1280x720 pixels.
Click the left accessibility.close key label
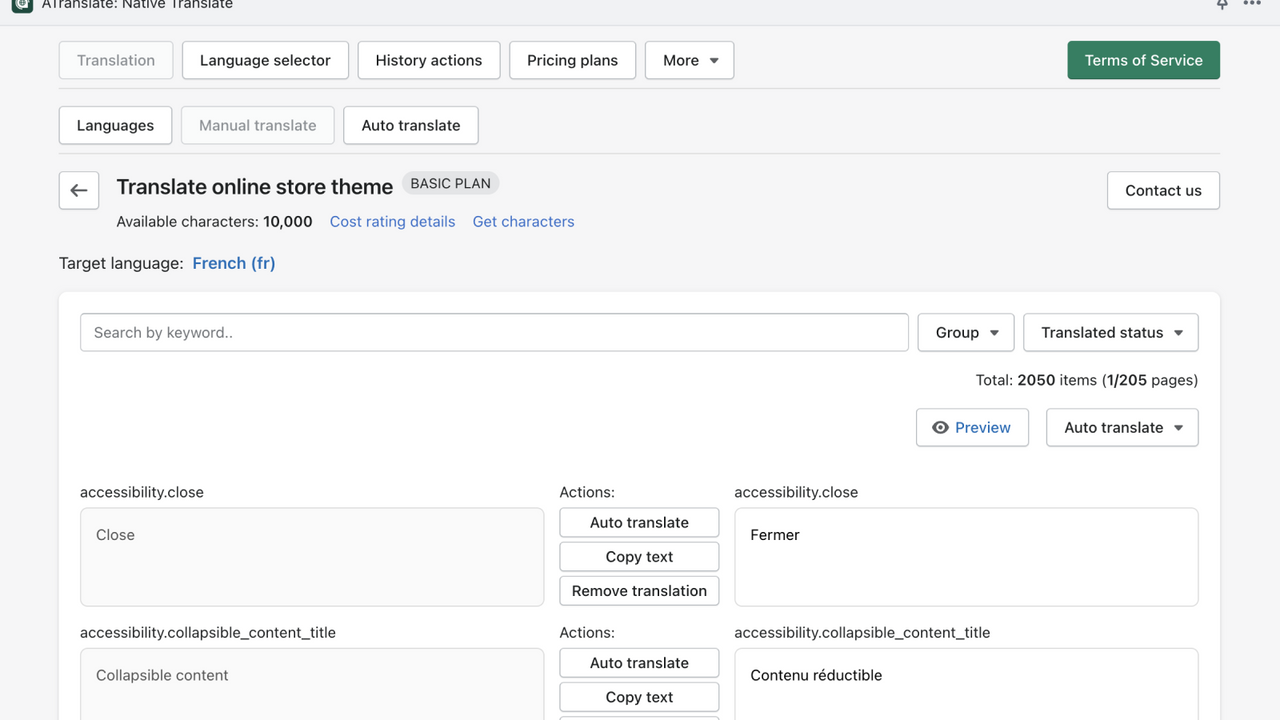(x=142, y=492)
